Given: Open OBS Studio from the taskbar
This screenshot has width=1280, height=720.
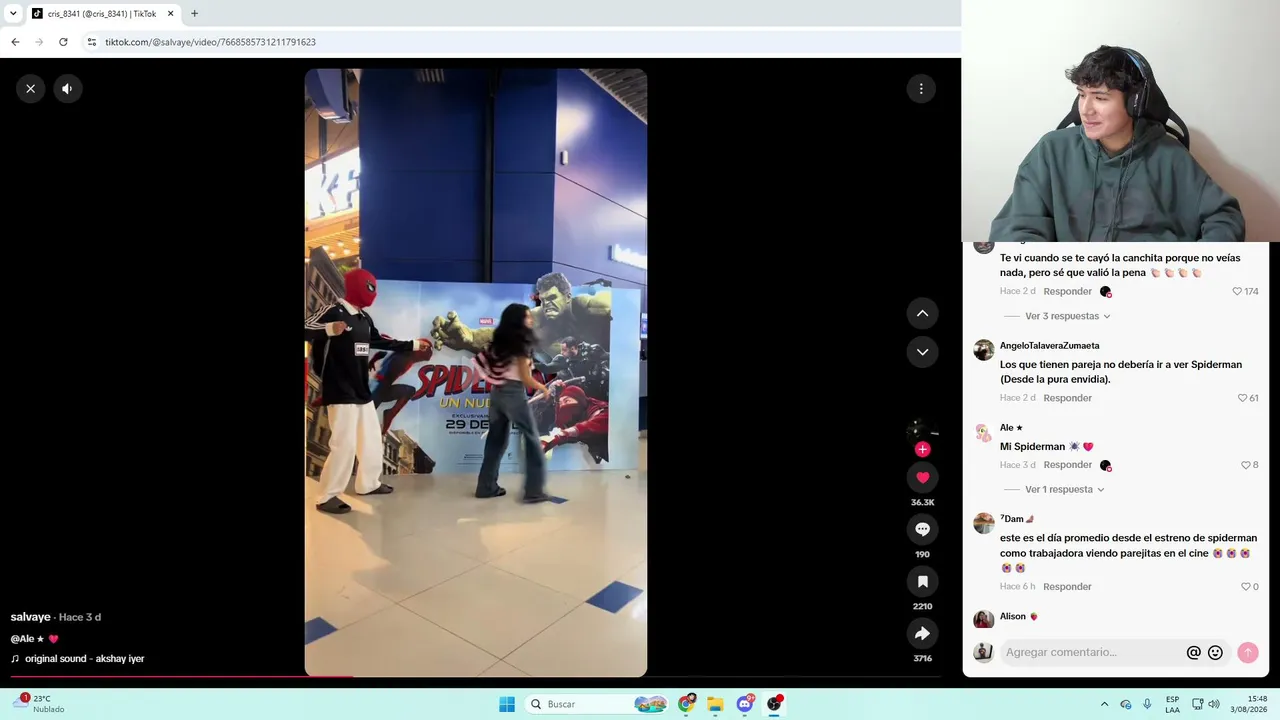Looking at the screenshot, I should click(774, 704).
